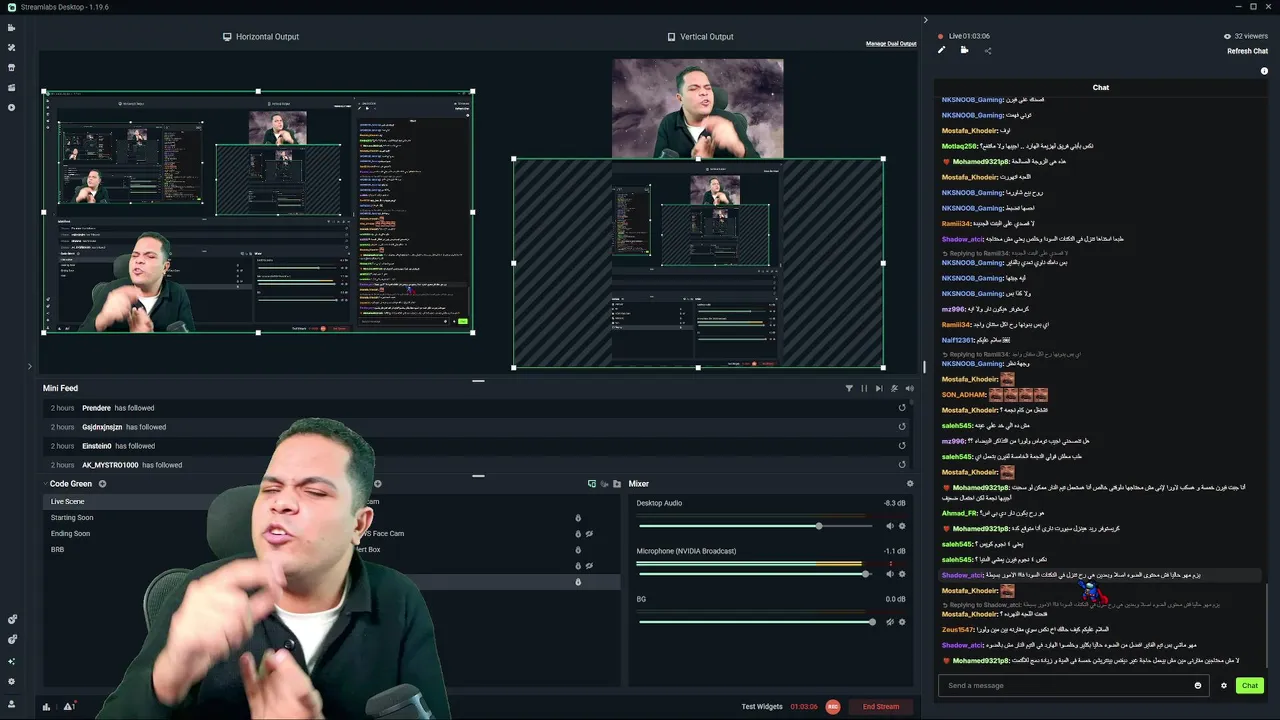1280x720 pixels.
Task: Click Manage Dual Output link
Action: [891, 44]
